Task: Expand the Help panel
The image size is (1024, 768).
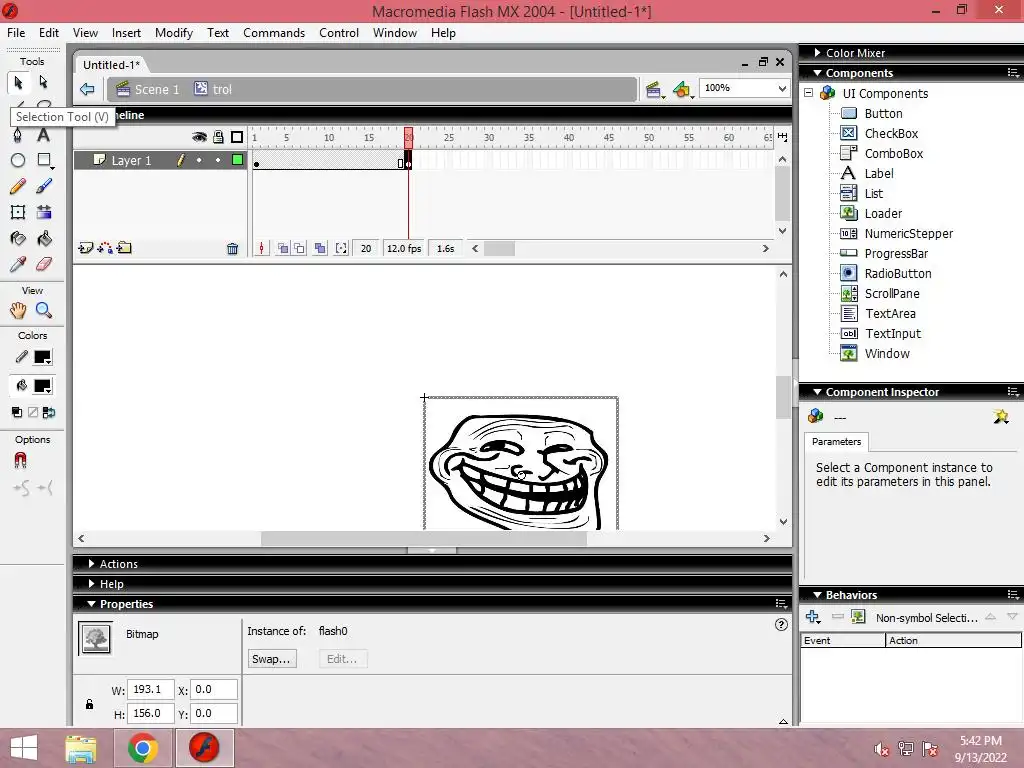Action: tap(91, 584)
